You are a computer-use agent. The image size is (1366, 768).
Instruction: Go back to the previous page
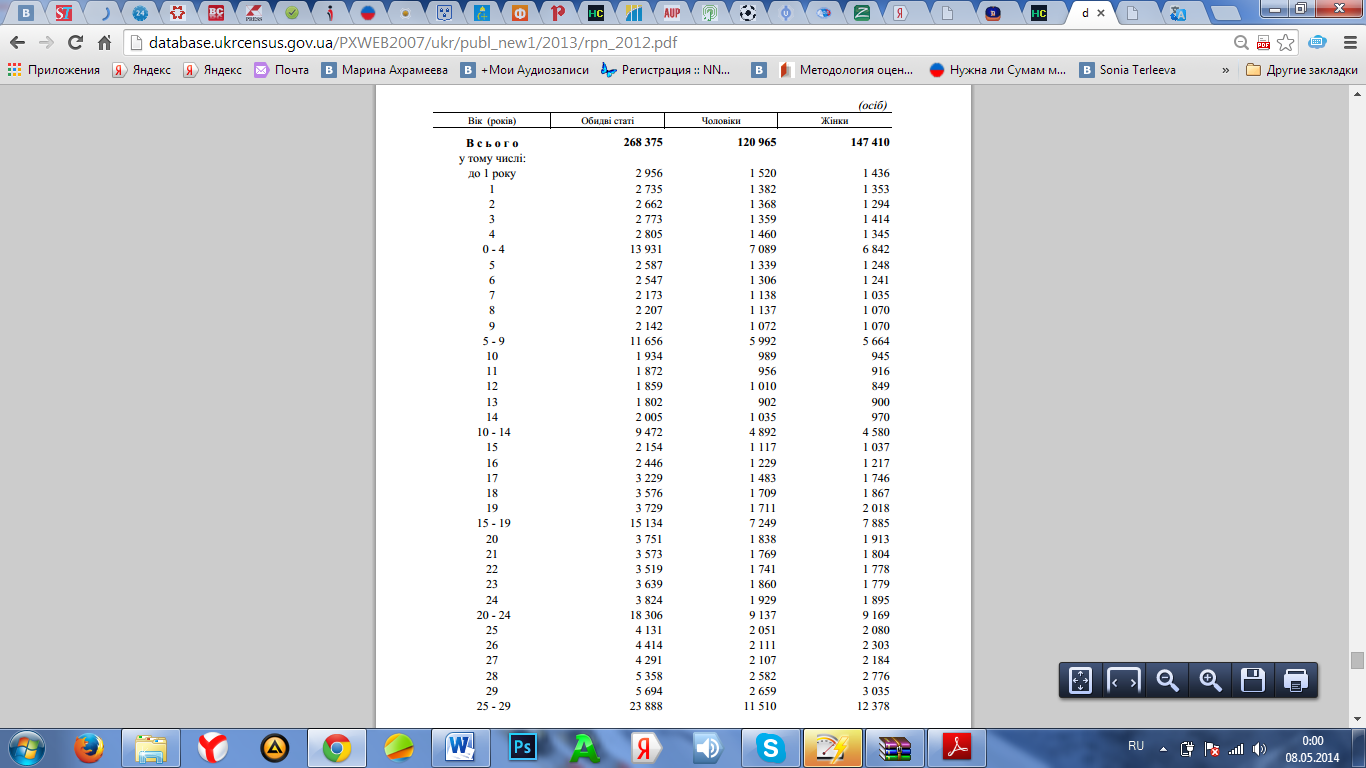coord(18,43)
